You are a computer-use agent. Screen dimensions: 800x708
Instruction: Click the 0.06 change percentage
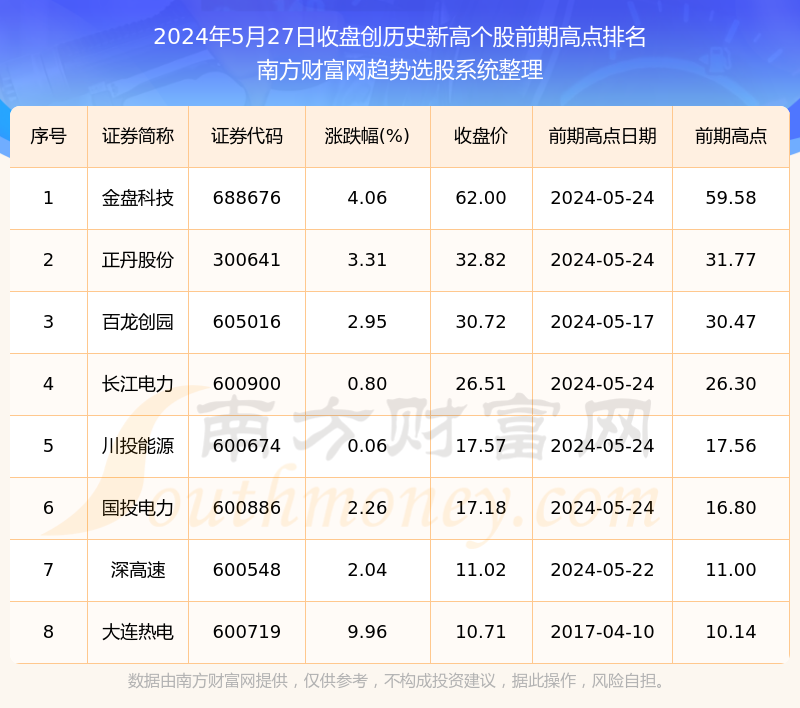[x=367, y=446]
